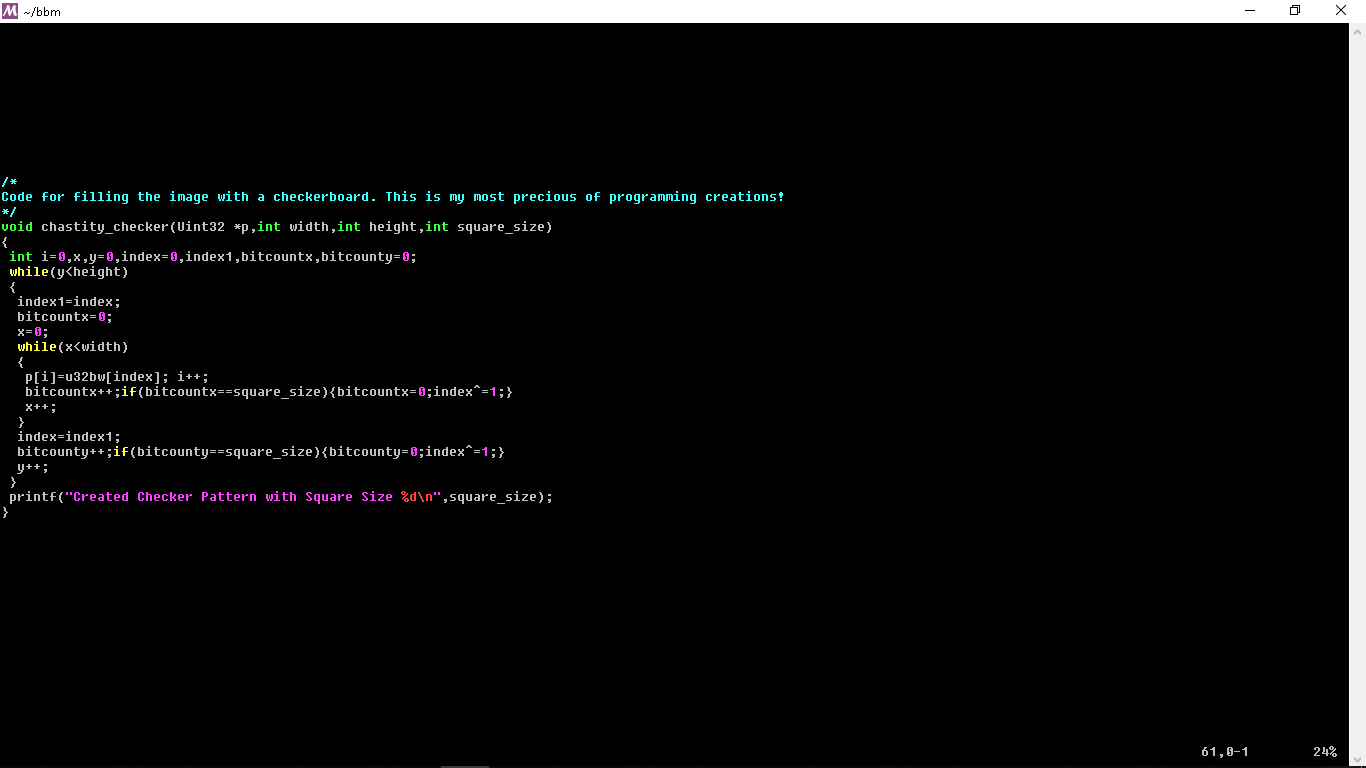Click the "Created Checker Pattern" string literal
This screenshot has height=768, width=1366.
coord(253,497)
